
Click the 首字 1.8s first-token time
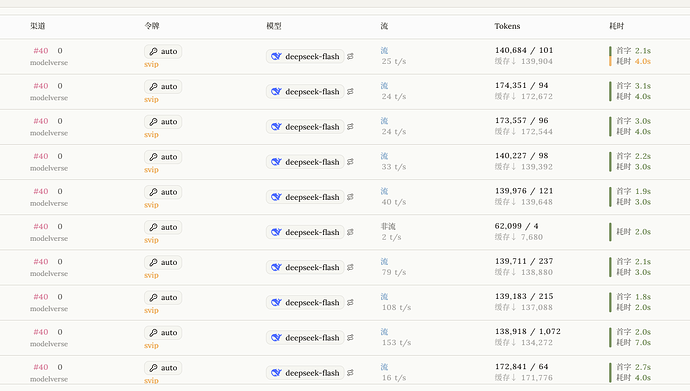point(633,297)
